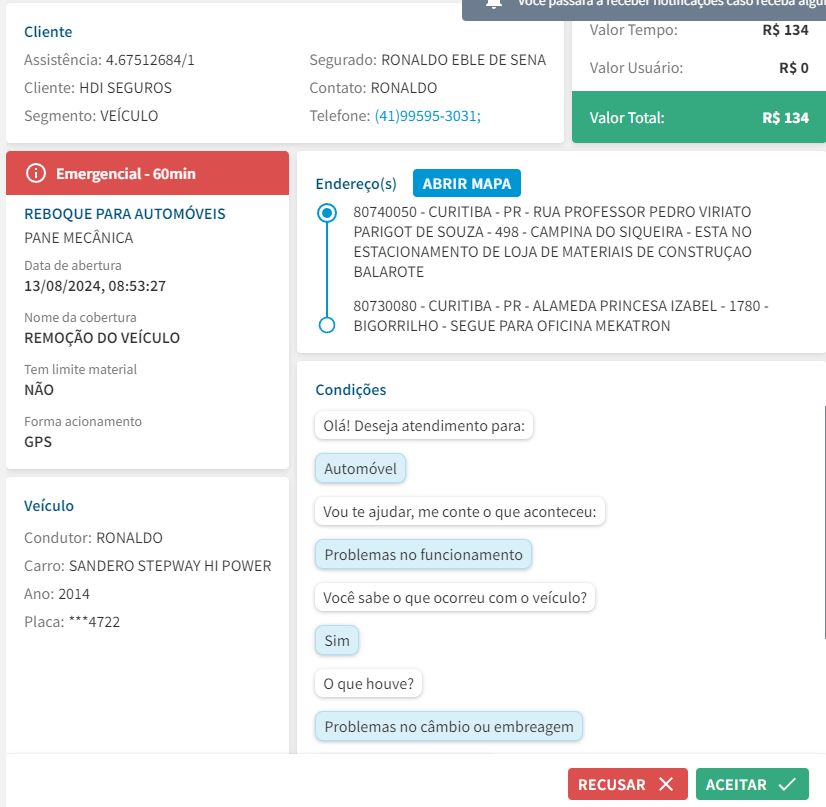Select the Problemas no funcionamento chip
The width and height of the screenshot is (826, 807).
(424, 554)
